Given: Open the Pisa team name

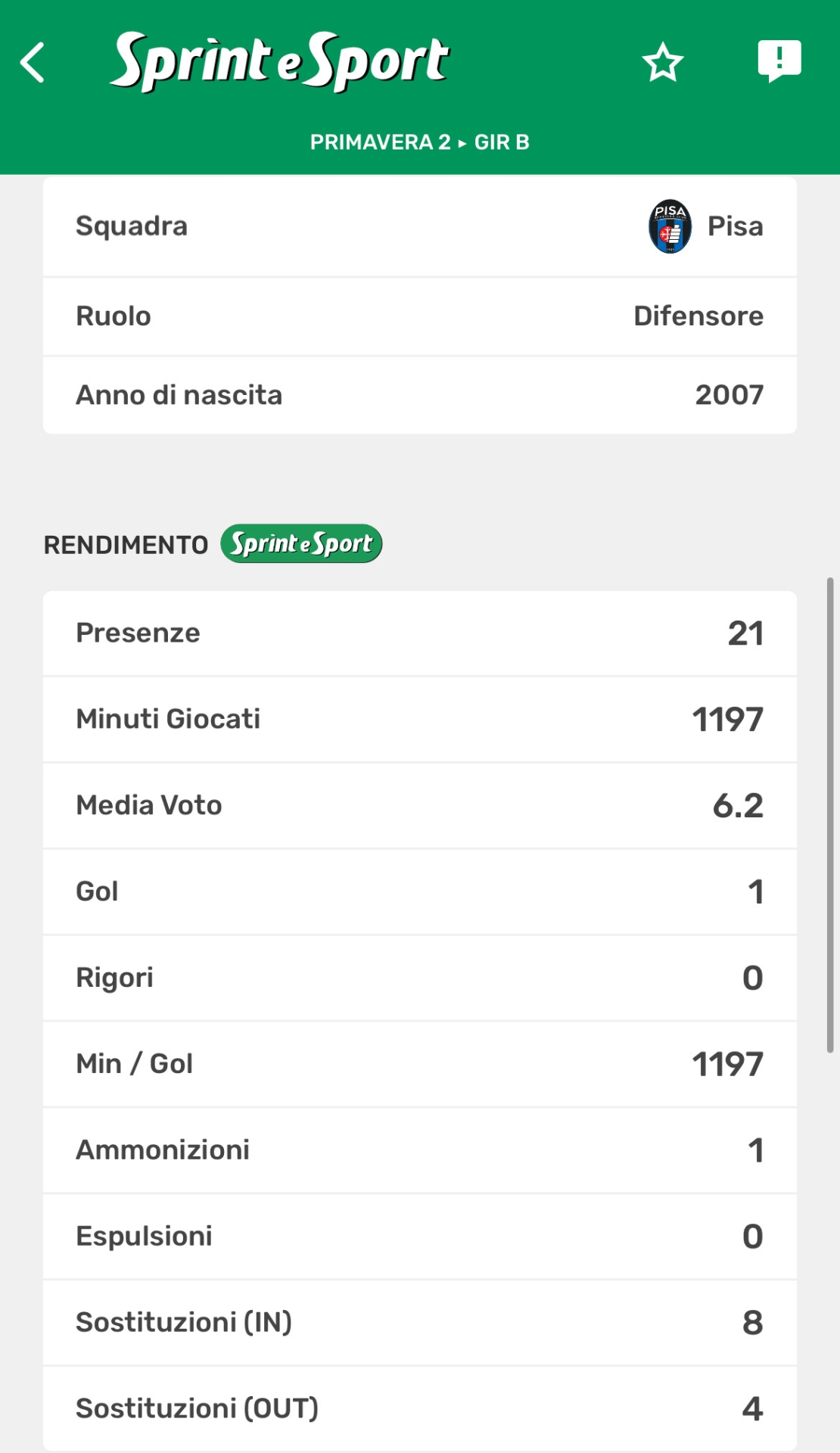Looking at the screenshot, I should click(735, 226).
